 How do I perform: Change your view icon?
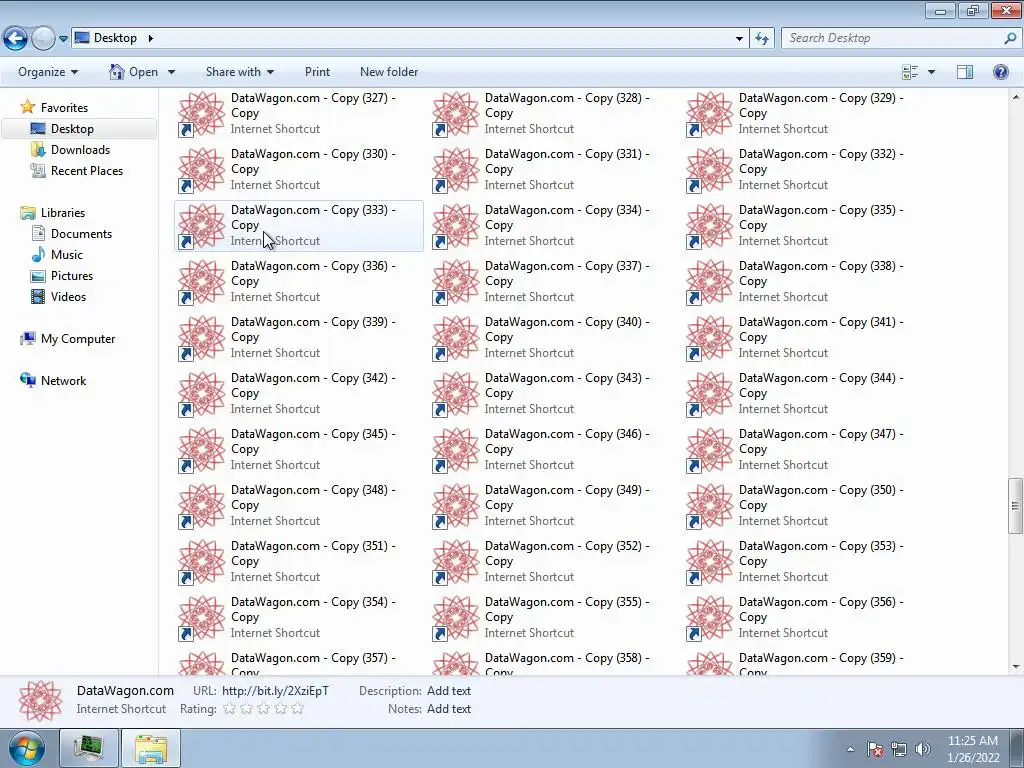point(910,72)
